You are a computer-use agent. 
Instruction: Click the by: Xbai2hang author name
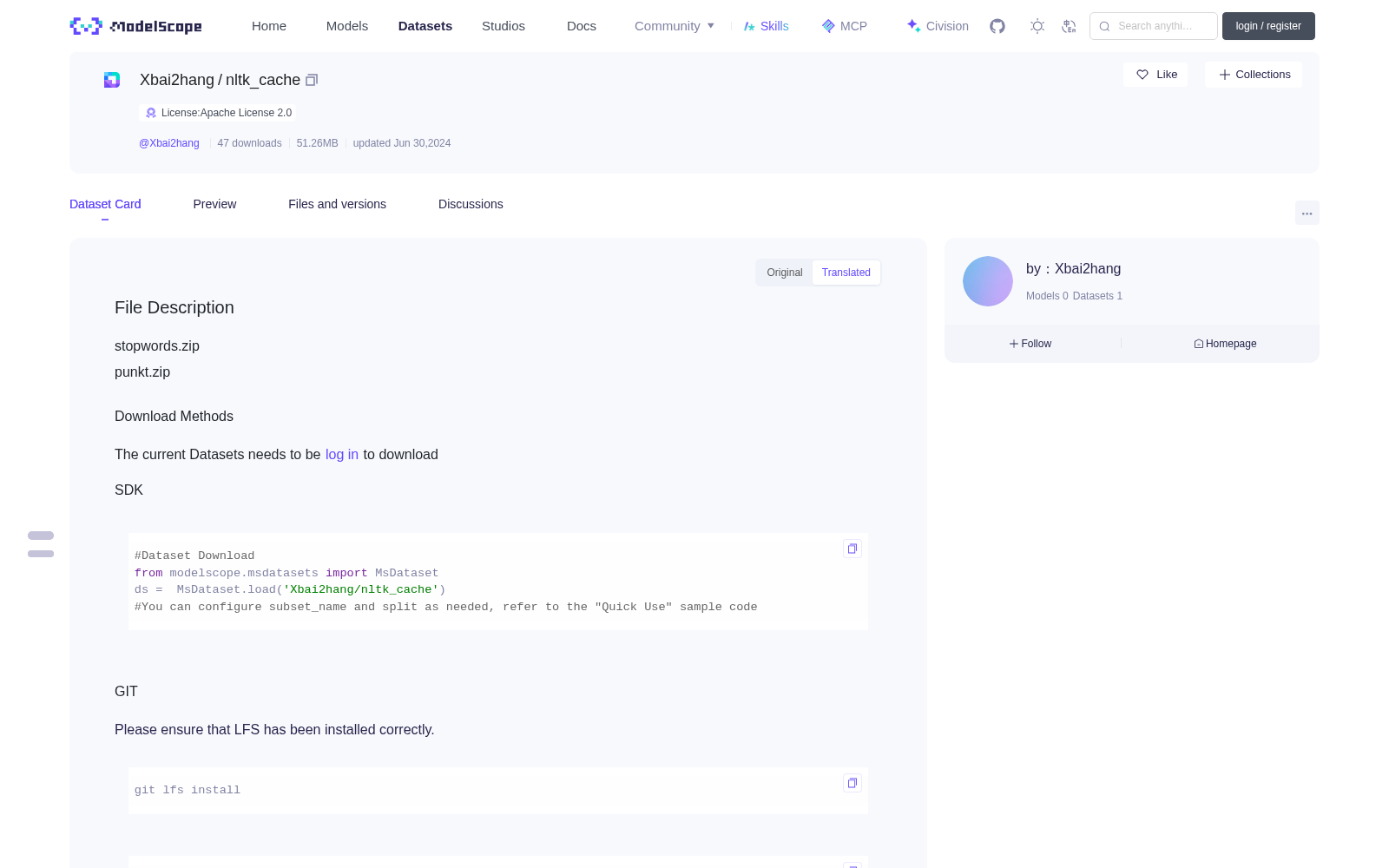click(1073, 269)
